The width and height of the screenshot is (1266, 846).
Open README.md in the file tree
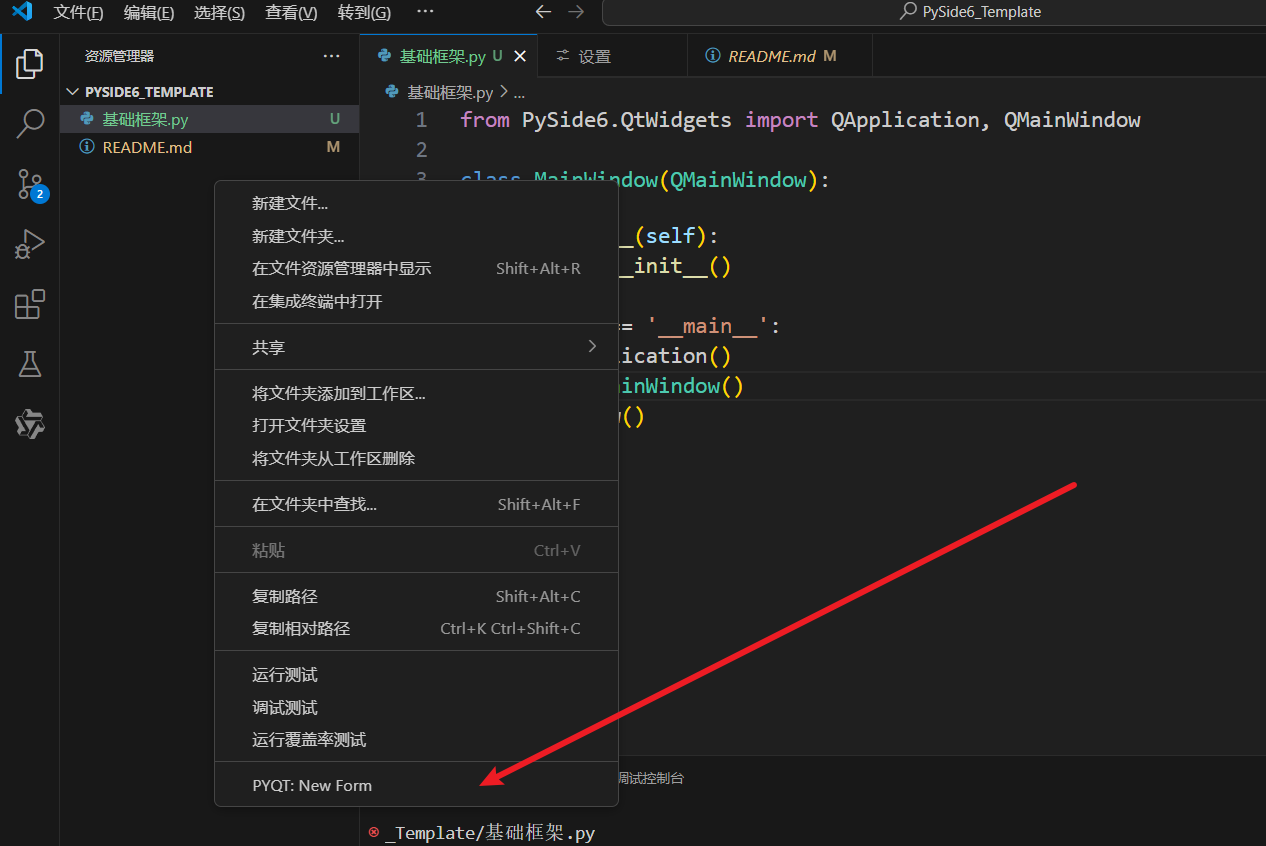tap(147, 147)
